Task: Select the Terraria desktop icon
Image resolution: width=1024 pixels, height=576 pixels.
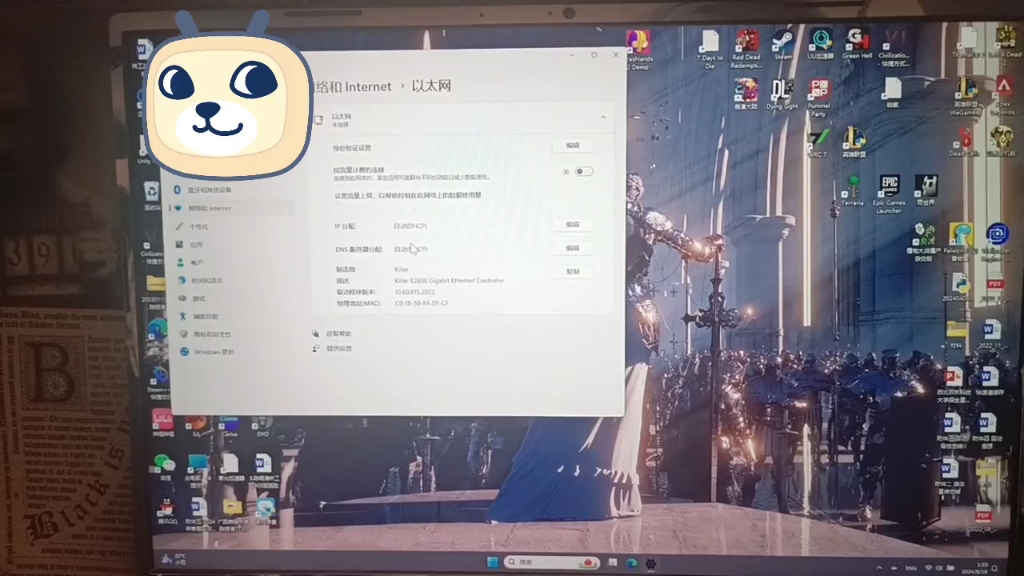Action: pyautogui.click(x=852, y=191)
